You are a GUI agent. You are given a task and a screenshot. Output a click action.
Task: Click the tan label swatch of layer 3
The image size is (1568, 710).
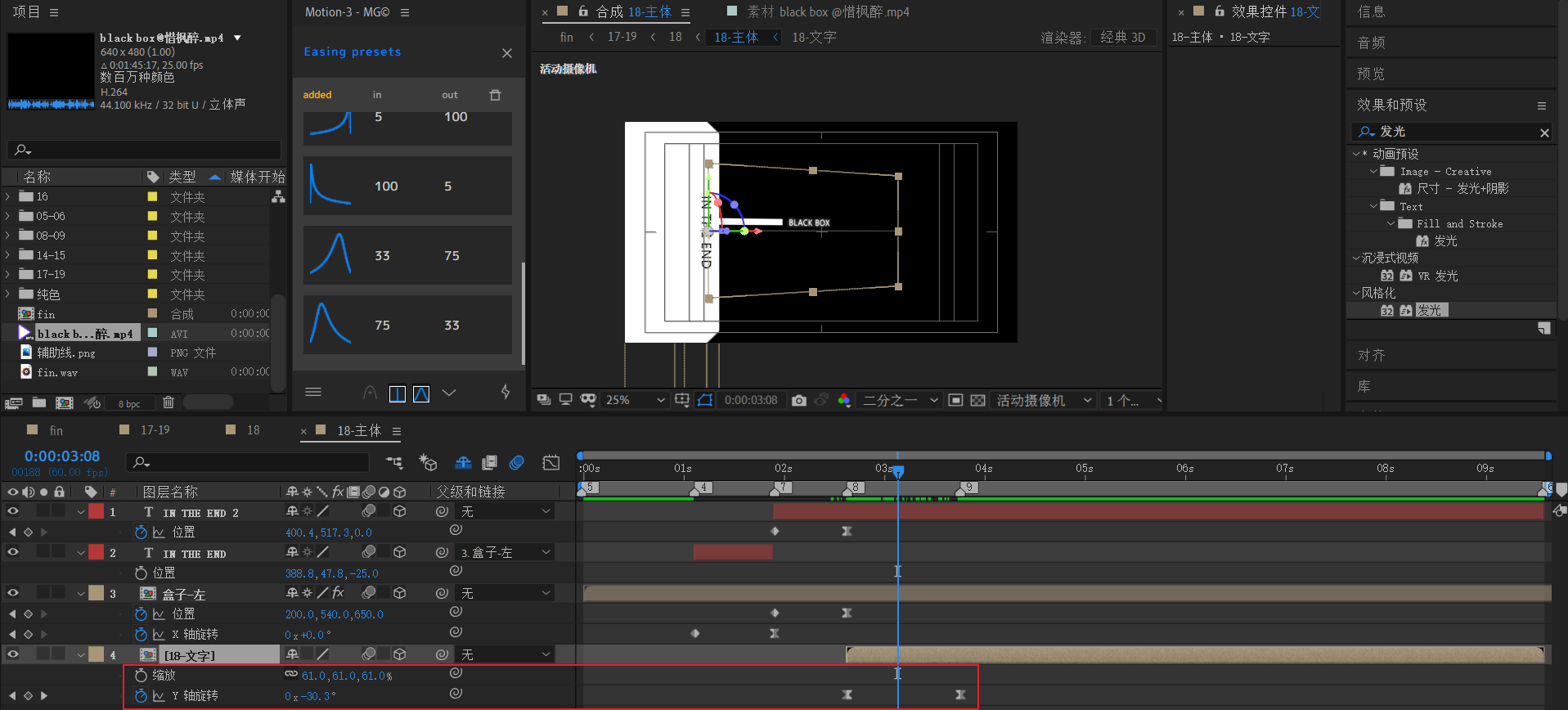(97, 593)
